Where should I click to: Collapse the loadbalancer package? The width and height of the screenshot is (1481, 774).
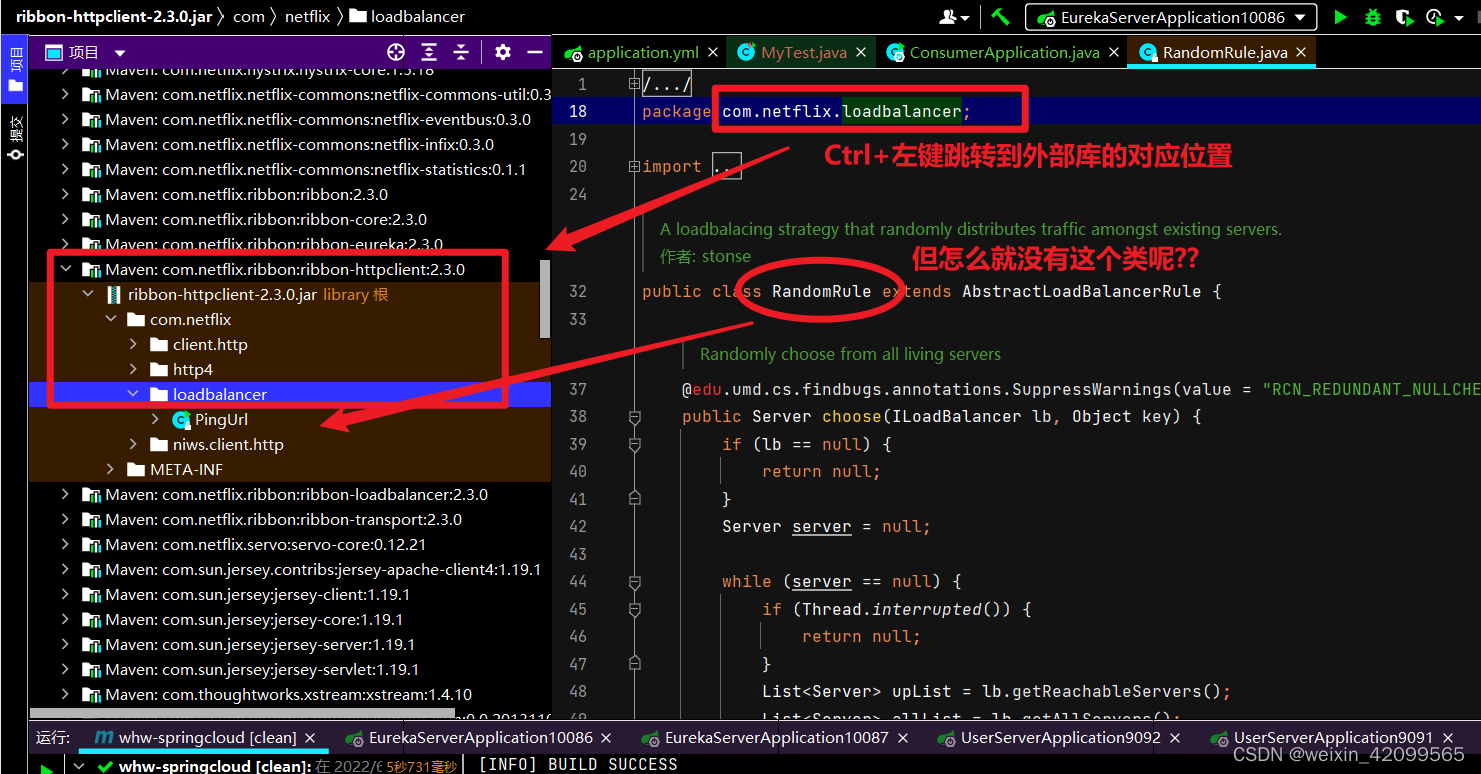coord(133,395)
